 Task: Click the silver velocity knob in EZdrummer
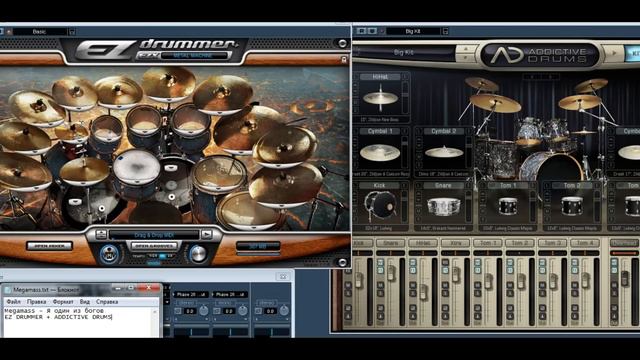[x=198, y=253]
